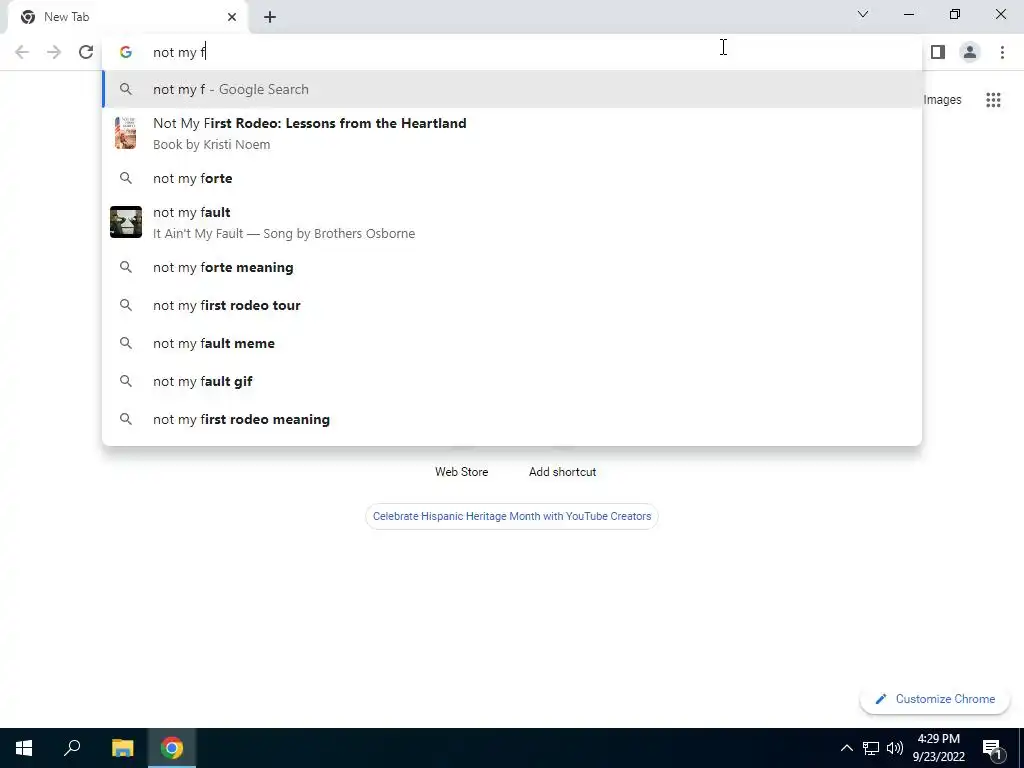Open a new tab with the plus button
This screenshot has width=1024, height=768.
coord(270,17)
